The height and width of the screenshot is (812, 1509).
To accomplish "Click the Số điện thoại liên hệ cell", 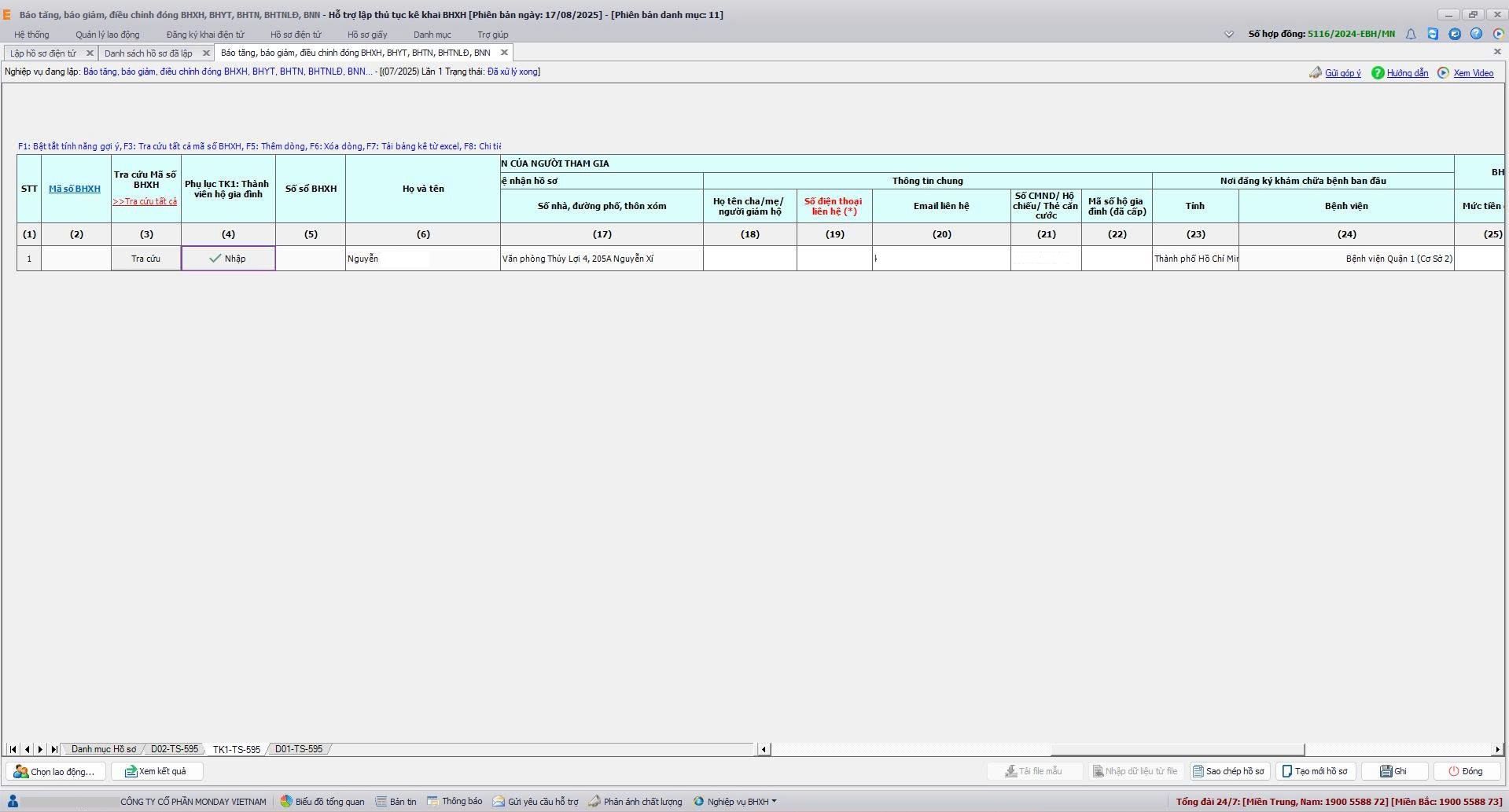I will tap(834, 259).
